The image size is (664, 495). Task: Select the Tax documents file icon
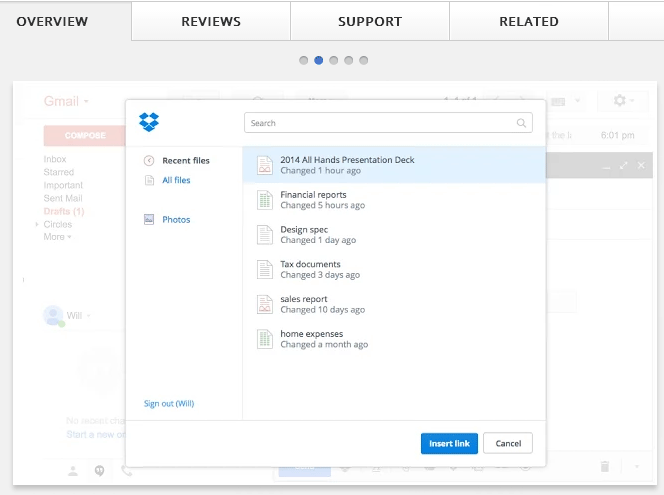click(265, 269)
